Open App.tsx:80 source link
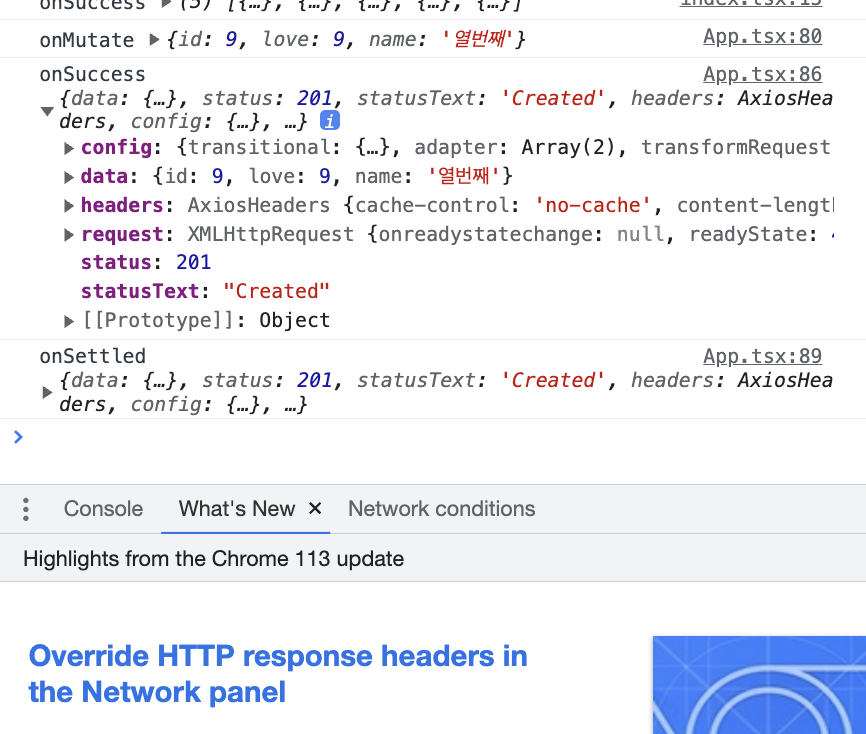The width and height of the screenshot is (866, 734). coord(762,36)
